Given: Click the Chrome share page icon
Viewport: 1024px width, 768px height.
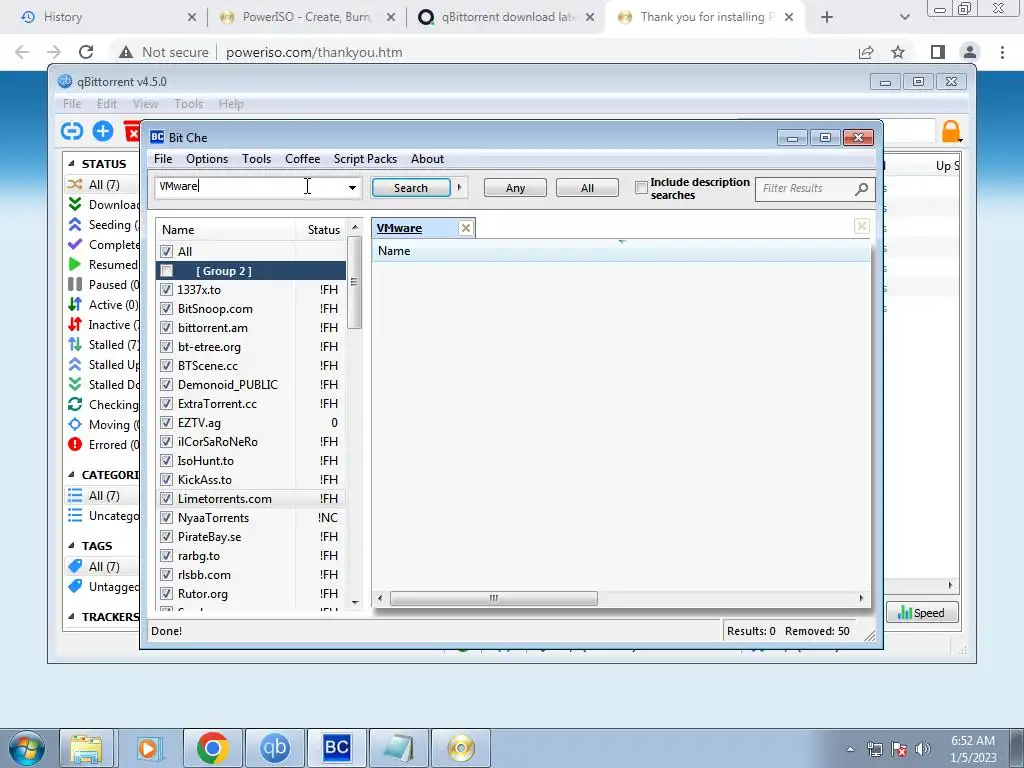Looking at the screenshot, I should pyautogui.click(x=866, y=52).
